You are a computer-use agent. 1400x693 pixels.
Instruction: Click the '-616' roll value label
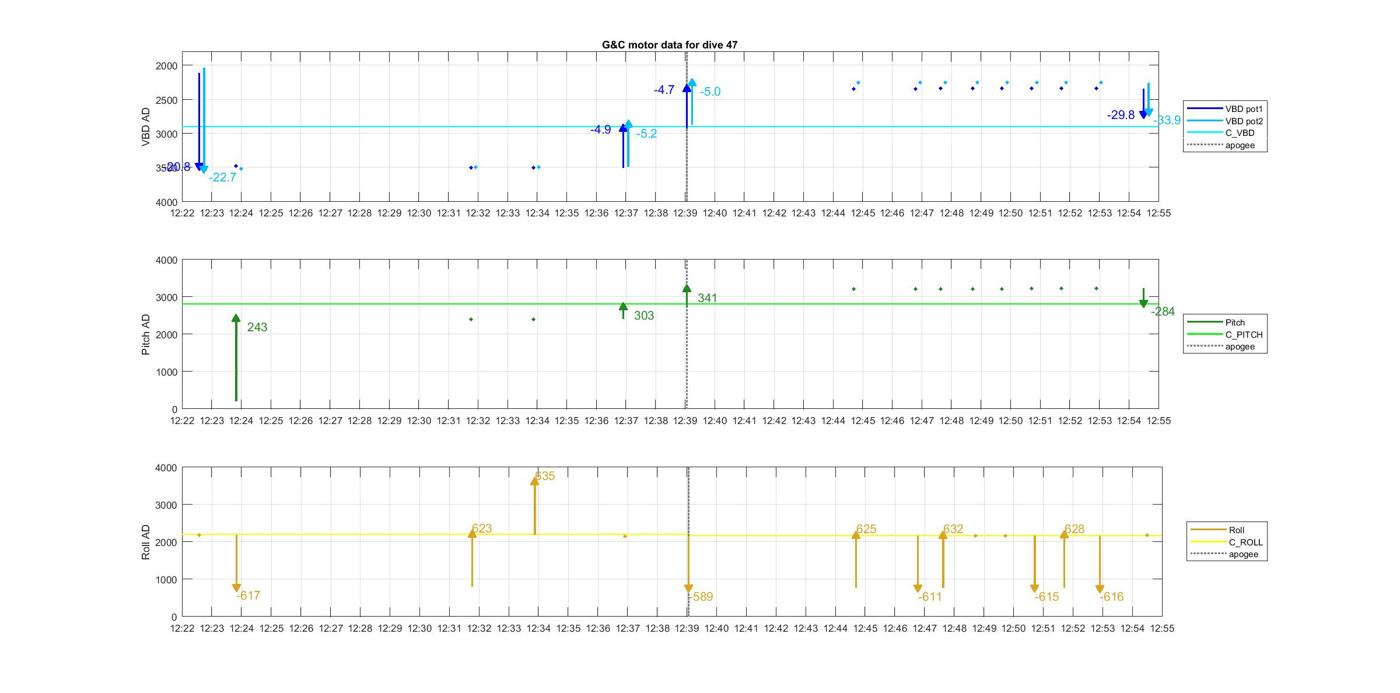tap(1112, 597)
